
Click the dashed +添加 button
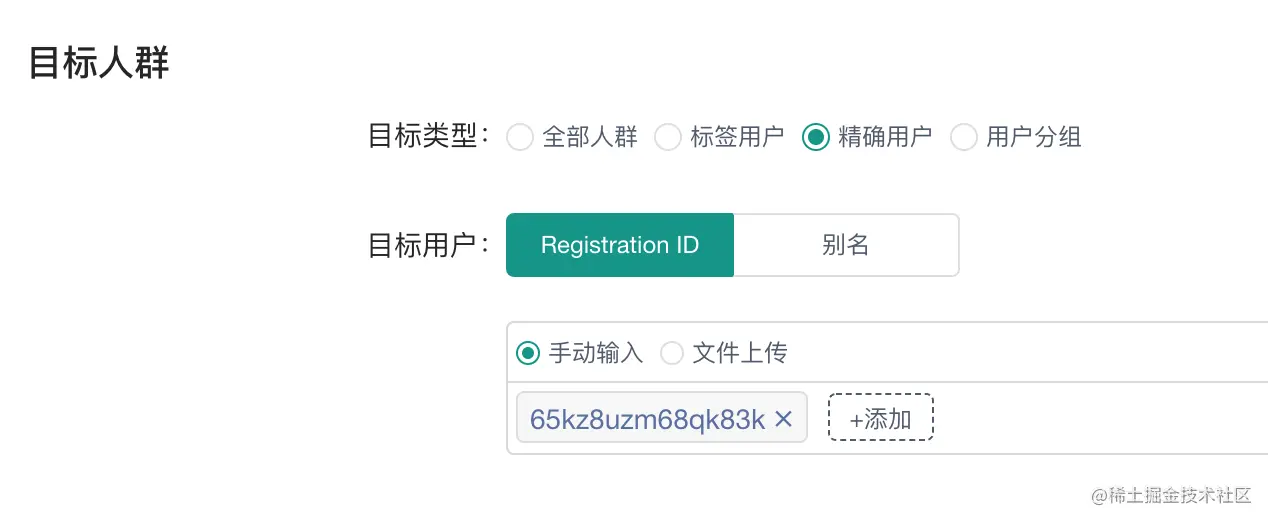pyautogui.click(x=881, y=418)
